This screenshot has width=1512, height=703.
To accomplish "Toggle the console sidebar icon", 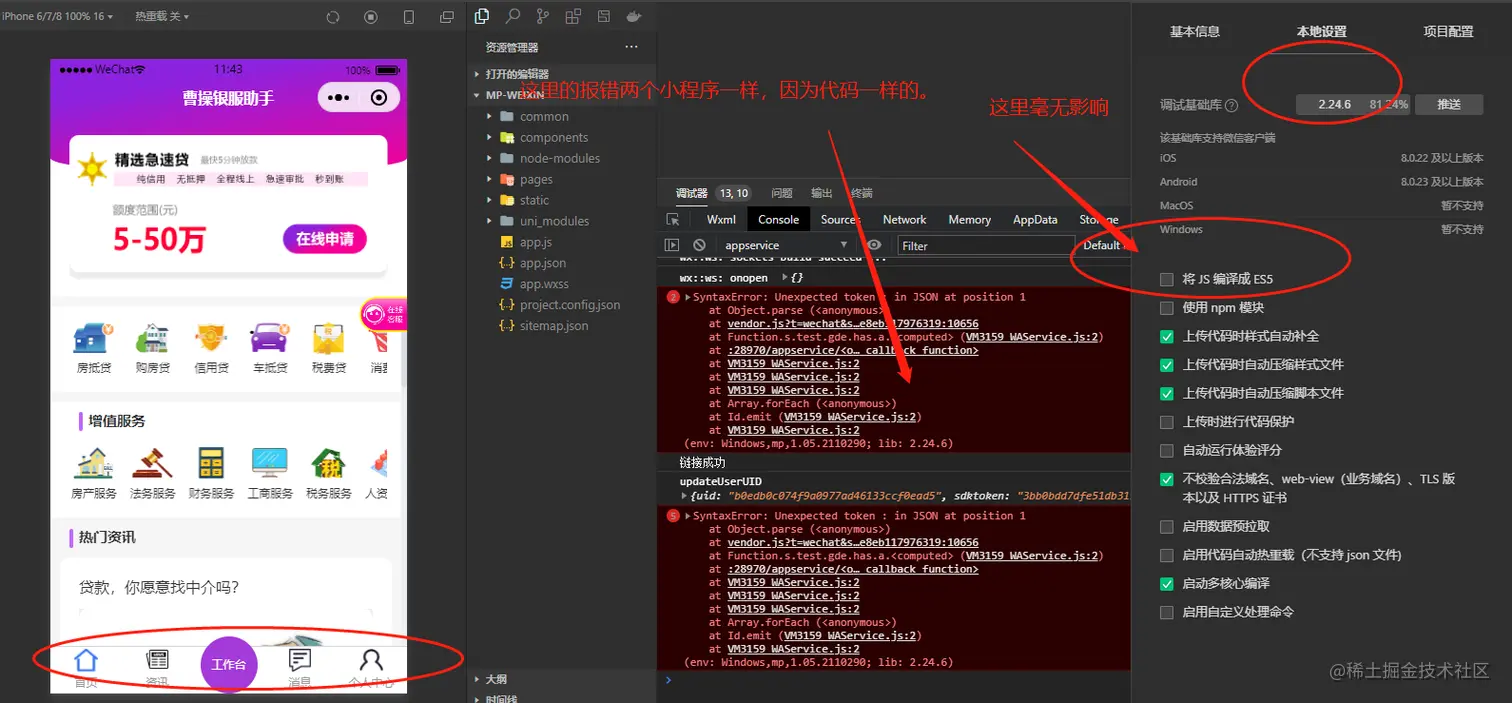I will tap(672, 245).
